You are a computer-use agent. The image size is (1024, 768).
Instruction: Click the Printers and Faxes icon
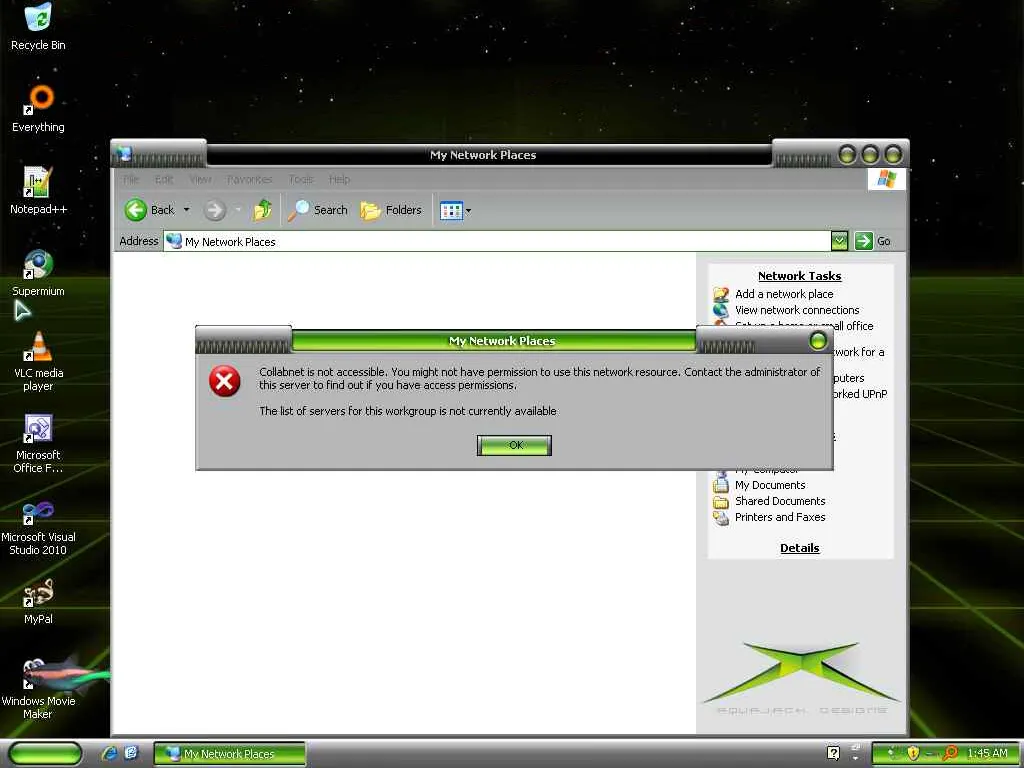(720, 518)
